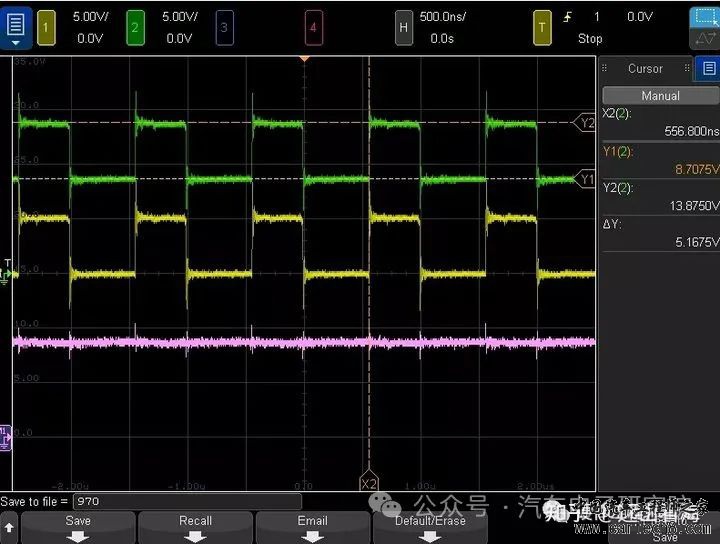720x544 pixels.
Task: Toggle channel 2 green button
Action: 135,28
